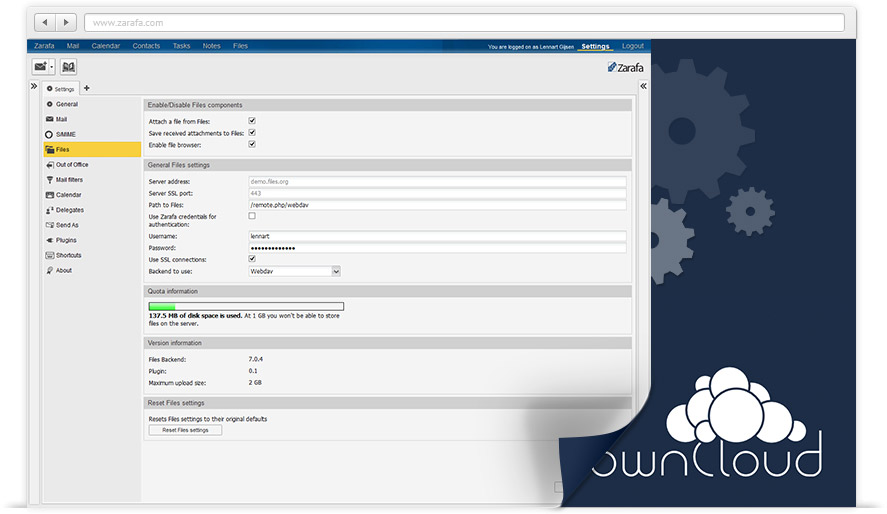Toggle Use SSL connections checkbox
This screenshot has width=887, height=514.
click(252, 259)
